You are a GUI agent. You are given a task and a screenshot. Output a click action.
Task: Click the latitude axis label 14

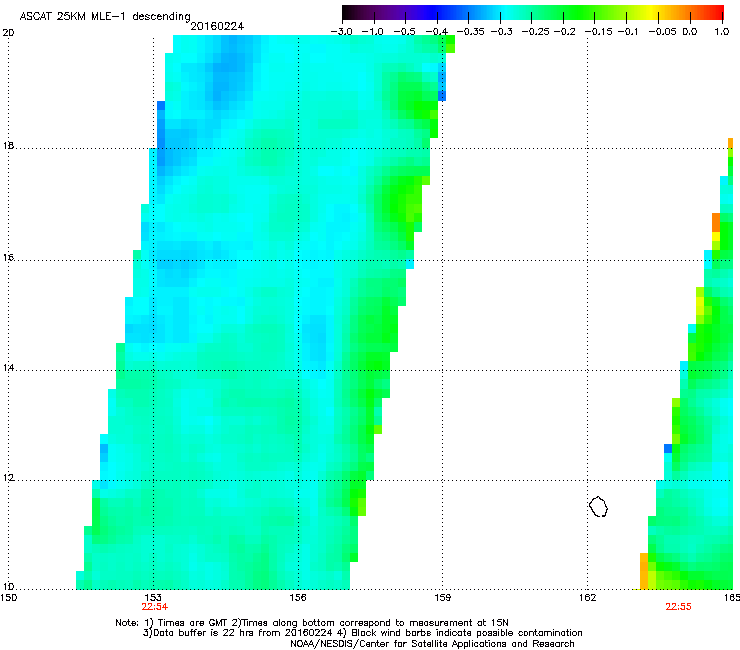coord(8,368)
